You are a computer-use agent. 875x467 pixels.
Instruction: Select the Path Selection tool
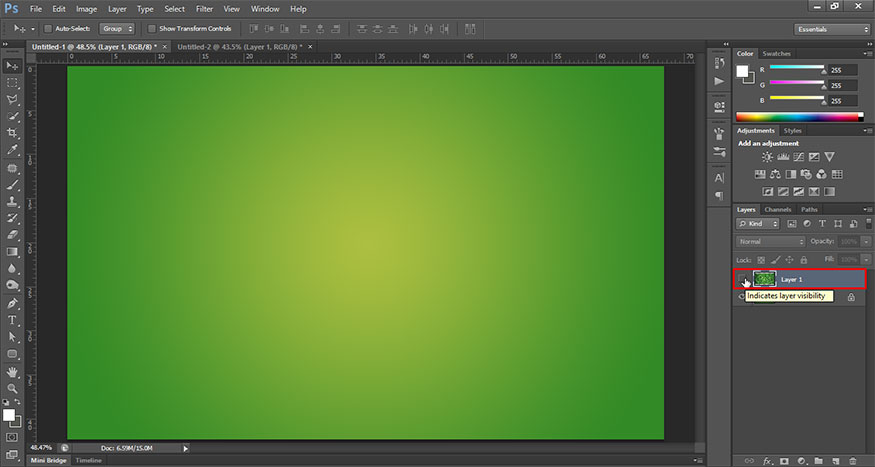tap(12, 337)
